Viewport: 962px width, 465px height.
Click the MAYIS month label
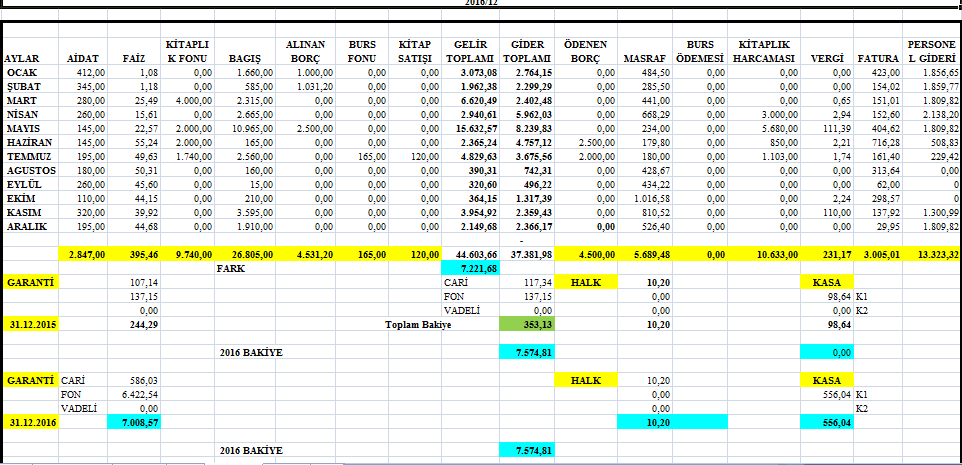(30, 129)
